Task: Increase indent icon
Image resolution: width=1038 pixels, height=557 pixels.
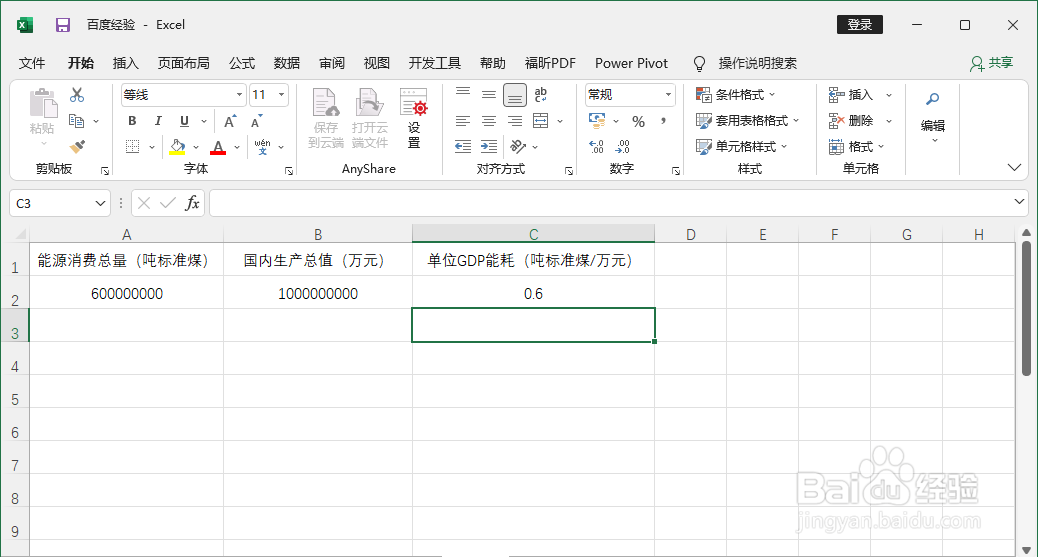Action: [489, 146]
